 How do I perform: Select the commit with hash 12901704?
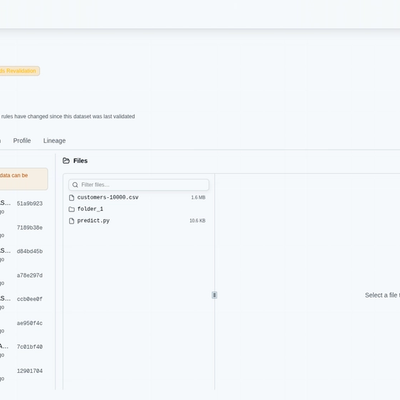click(30, 371)
